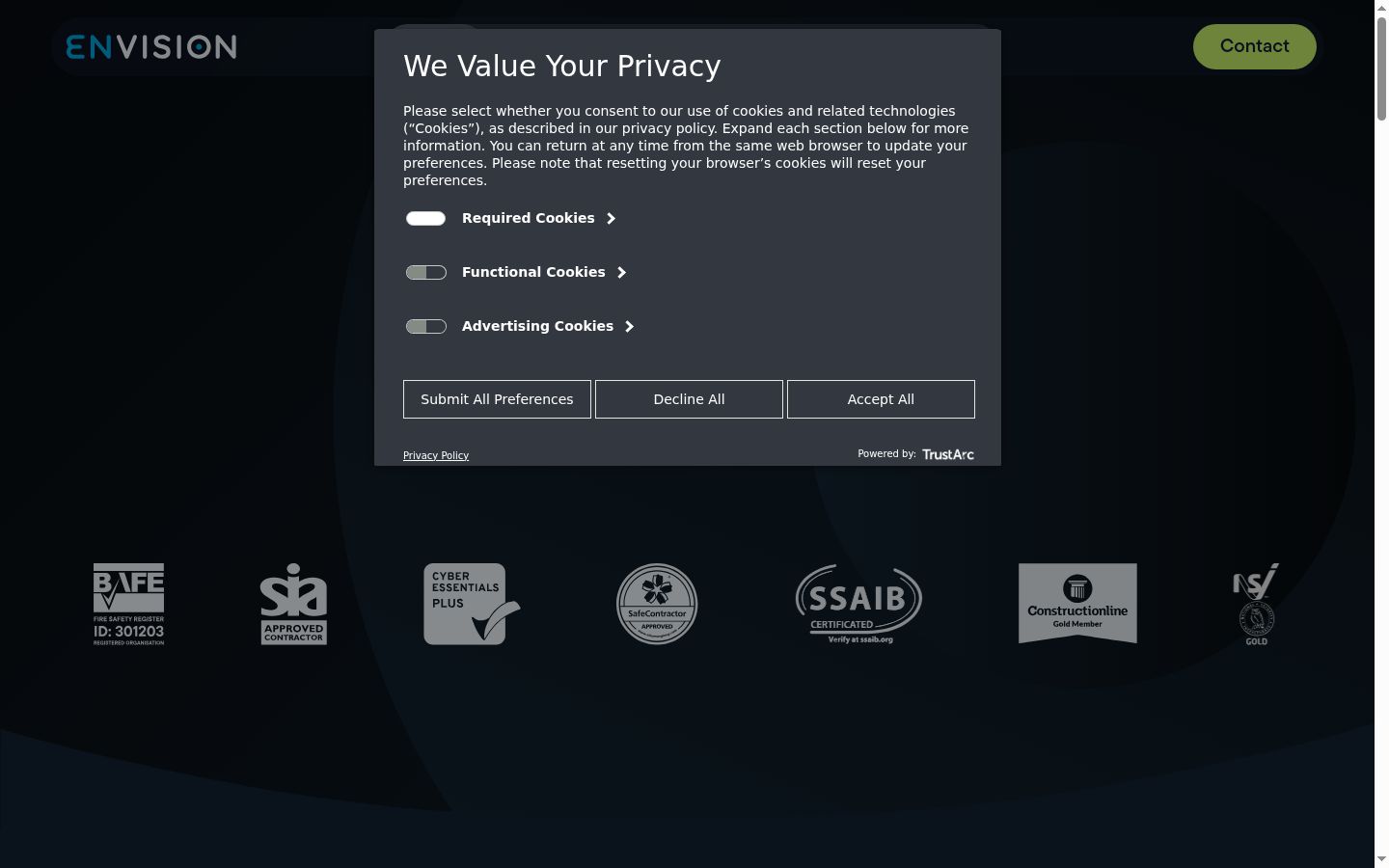Click the SSAIB Certificated logo
This screenshot has width=1389, height=868.
(858, 604)
